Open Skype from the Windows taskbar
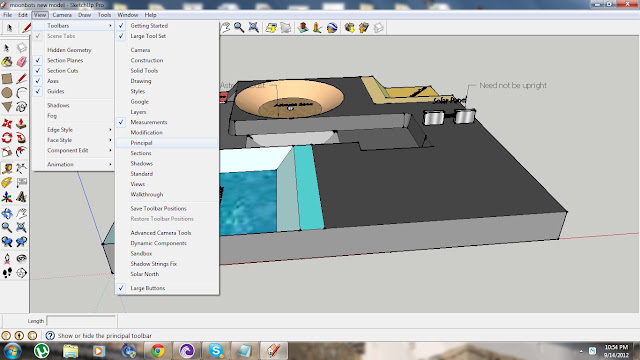640x360 pixels. click(216, 350)
